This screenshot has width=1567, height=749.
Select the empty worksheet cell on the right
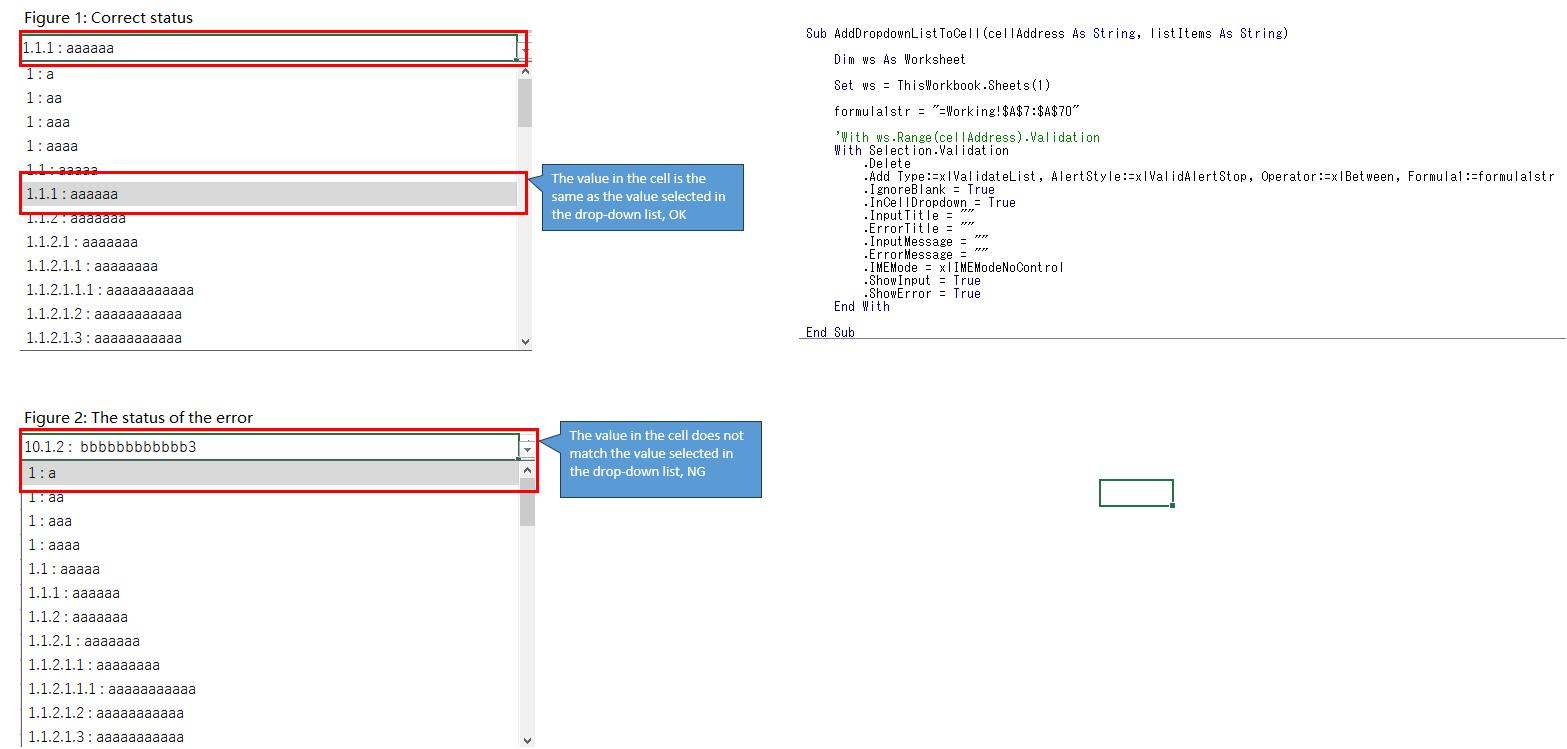pos(1136,492)
